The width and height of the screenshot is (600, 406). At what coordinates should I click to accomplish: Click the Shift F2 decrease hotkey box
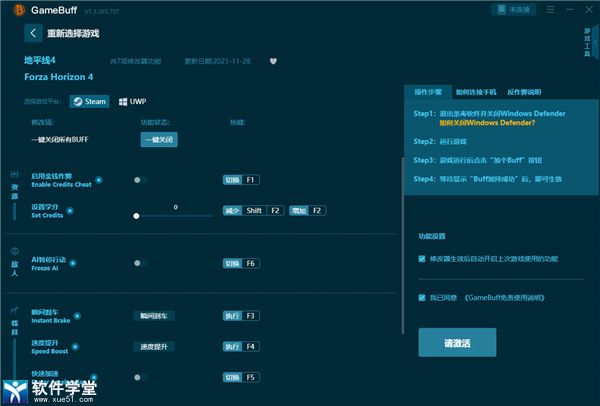coord(254,210)
